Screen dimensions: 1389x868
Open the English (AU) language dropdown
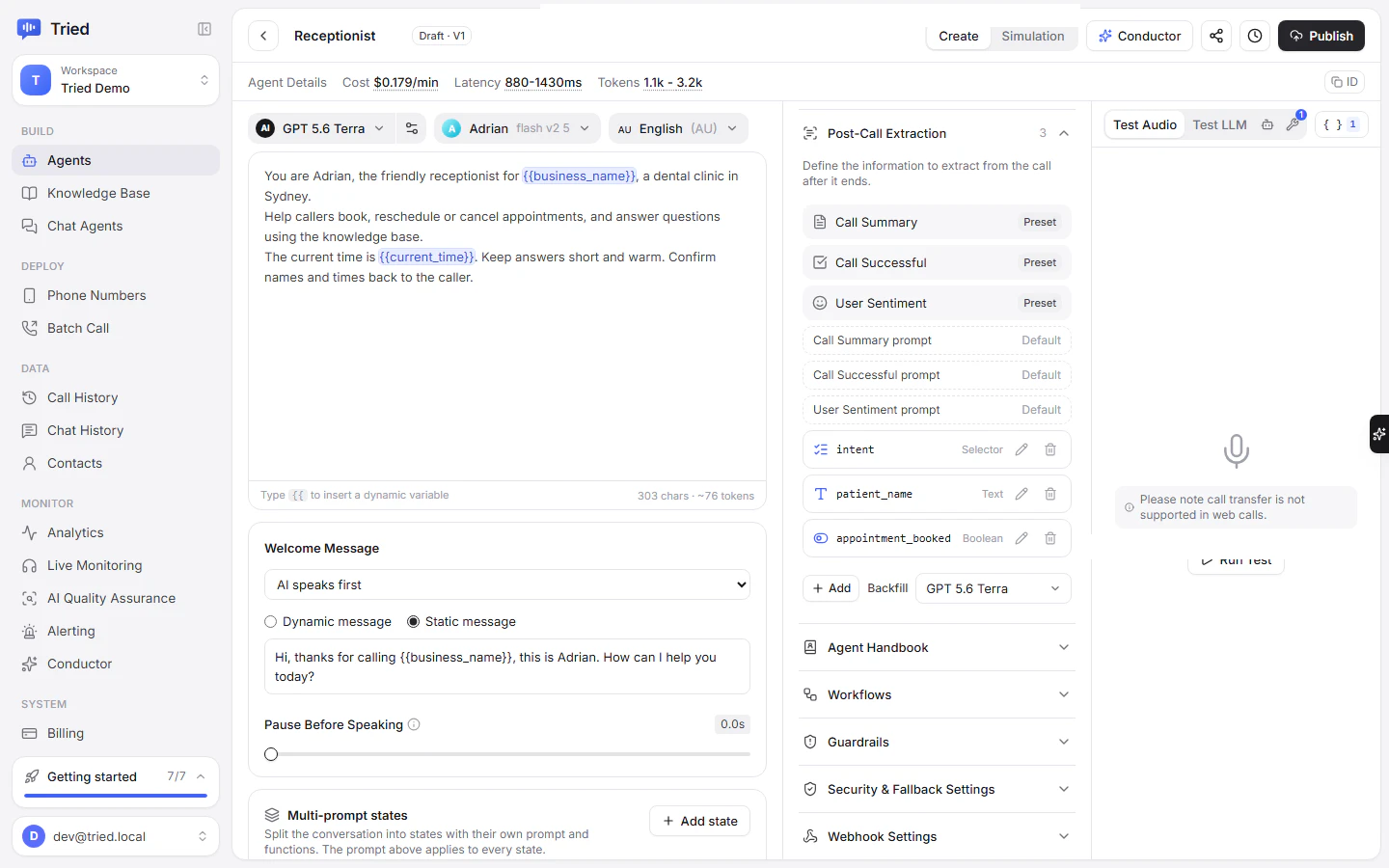678,128
